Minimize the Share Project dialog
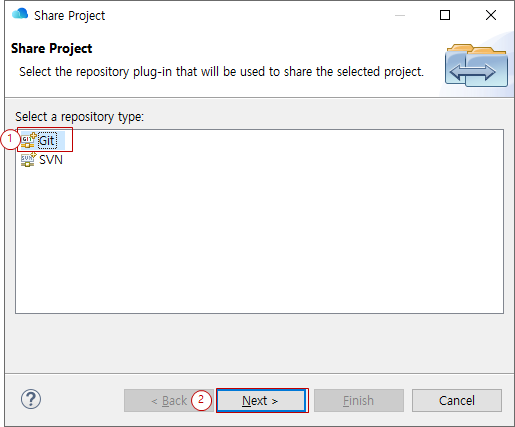Screen dimensions: 515x427 pyautogui.click(x=400, y=15)
